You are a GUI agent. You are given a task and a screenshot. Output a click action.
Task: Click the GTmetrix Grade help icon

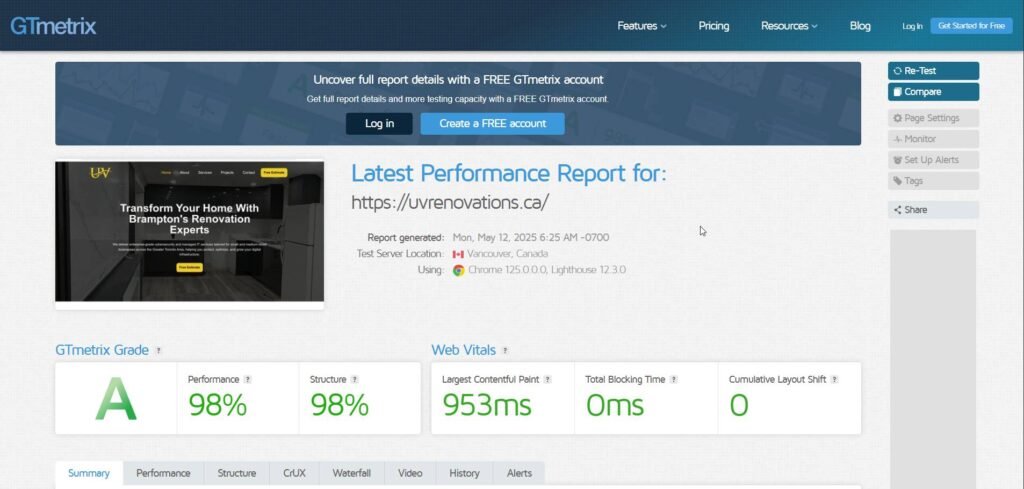(158, 351)
